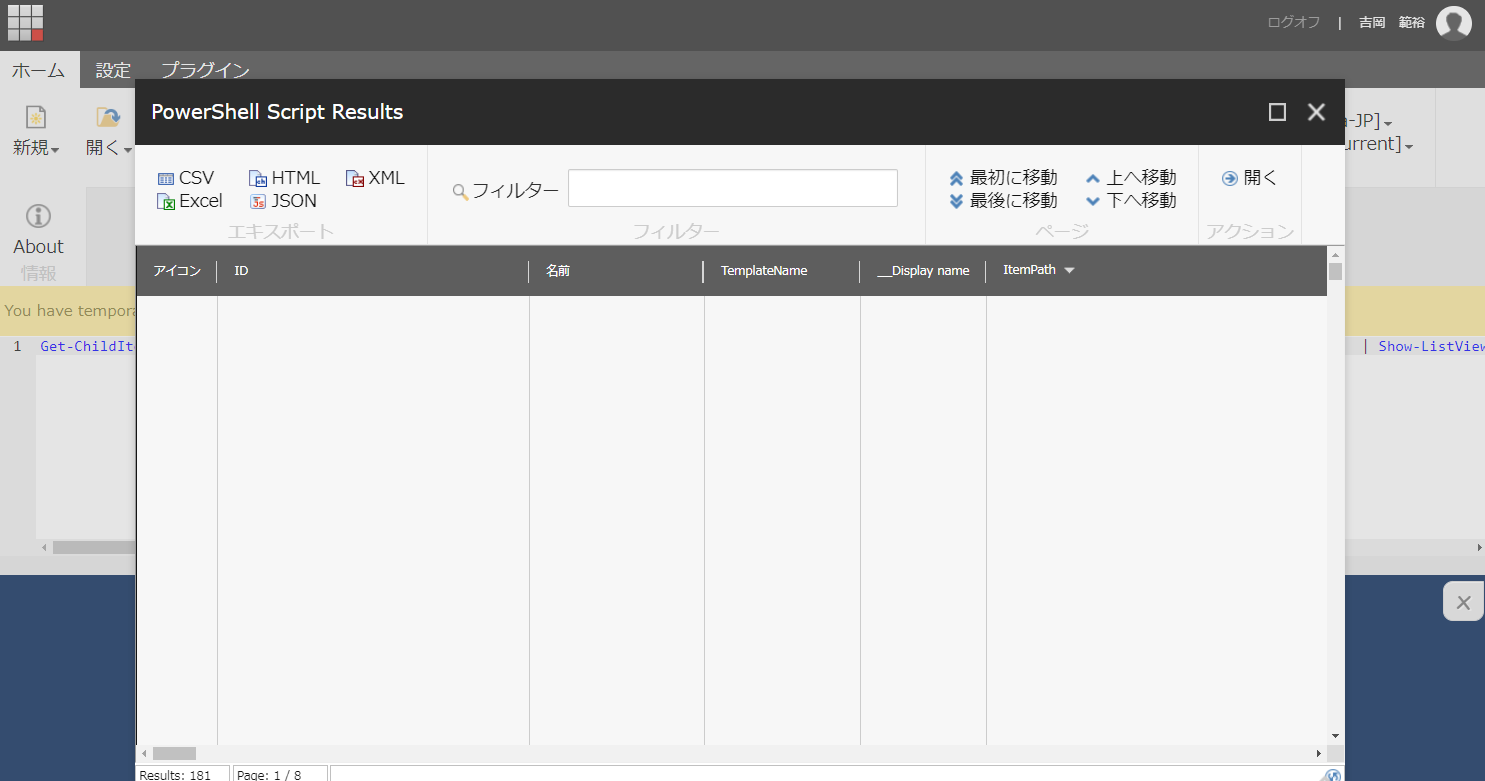
Task: Jump to last page (最後に移動)
Action: [x=1002, y=201]
